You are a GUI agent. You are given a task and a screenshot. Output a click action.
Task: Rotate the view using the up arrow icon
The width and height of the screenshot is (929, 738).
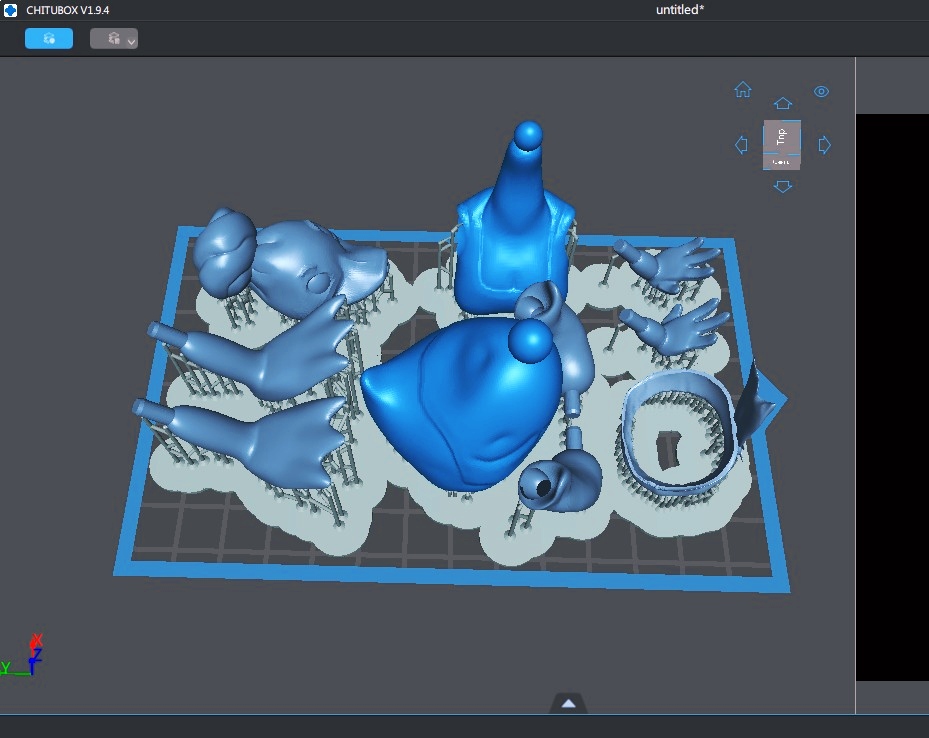pos(783,103)
